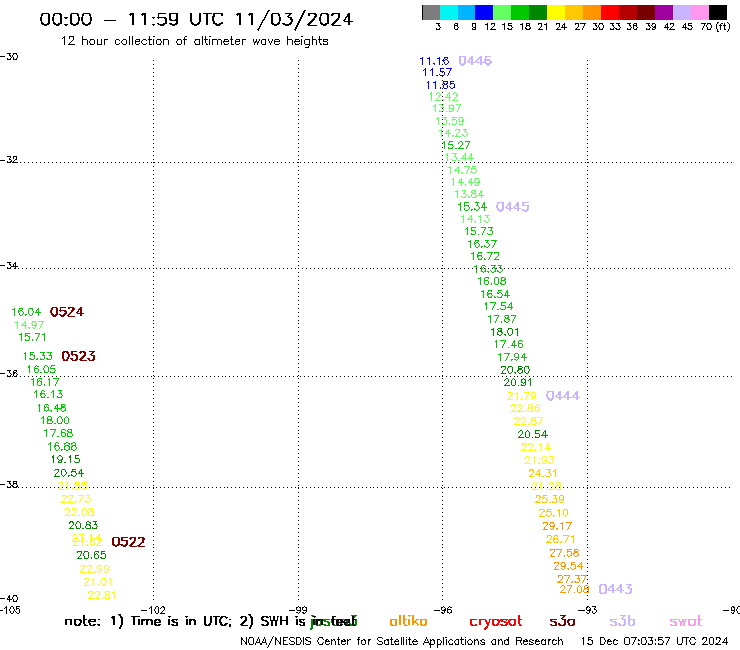Click the wave height reading 24.31
The width and height of the screenshot is (740, 650).
click(x=543, y=473)
